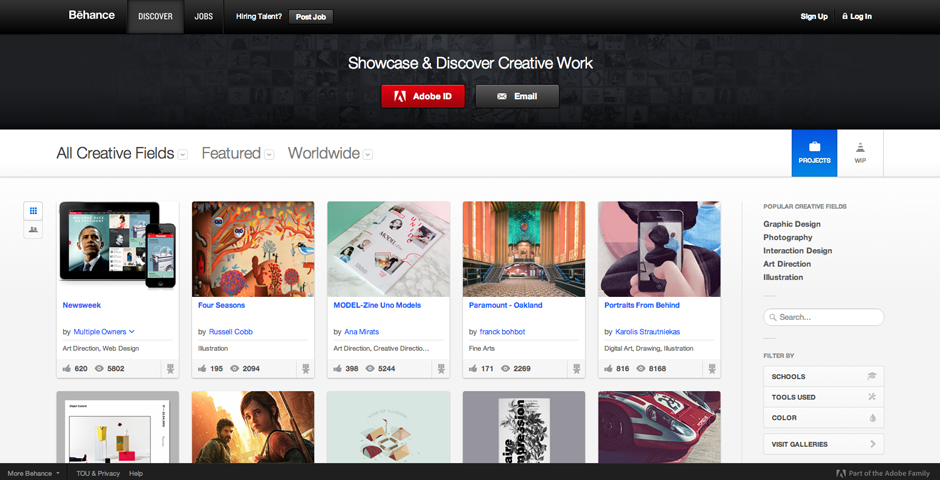Filter by Interaction Design field
Viewport: 940px width, 480px height.
pos(797,250)
